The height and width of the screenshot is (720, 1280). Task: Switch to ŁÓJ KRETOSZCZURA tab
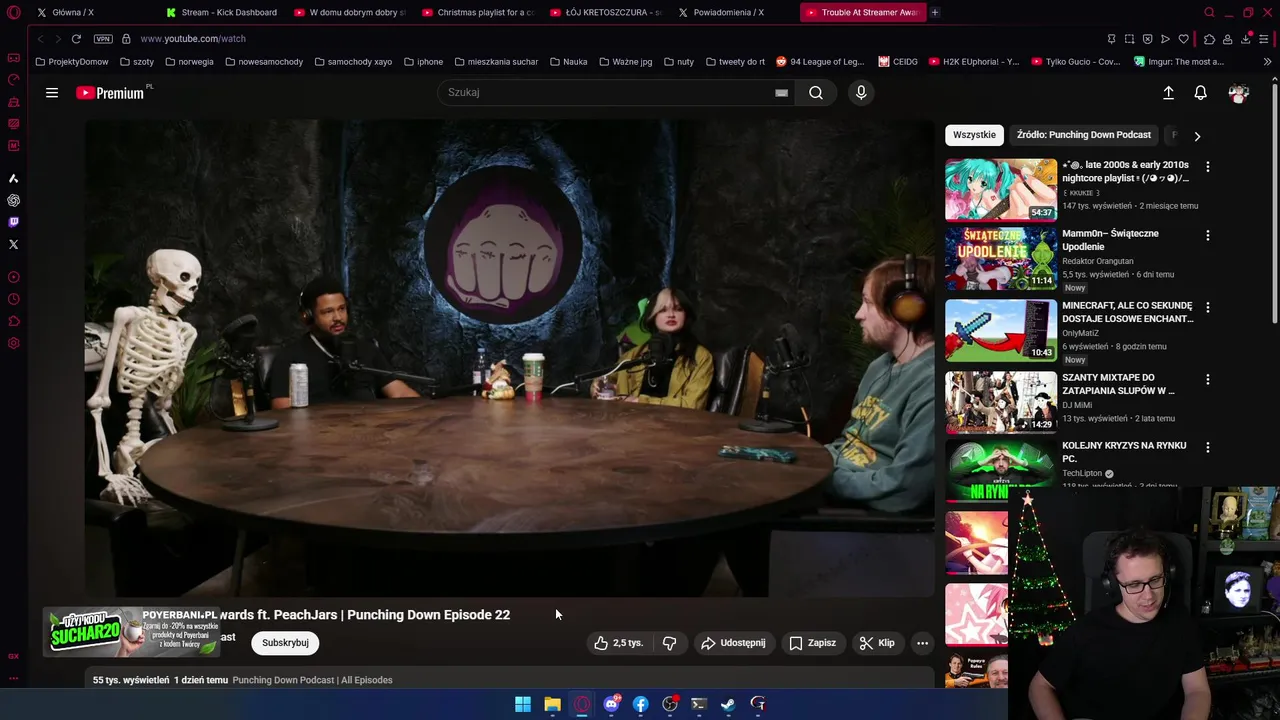coord(606,13)
